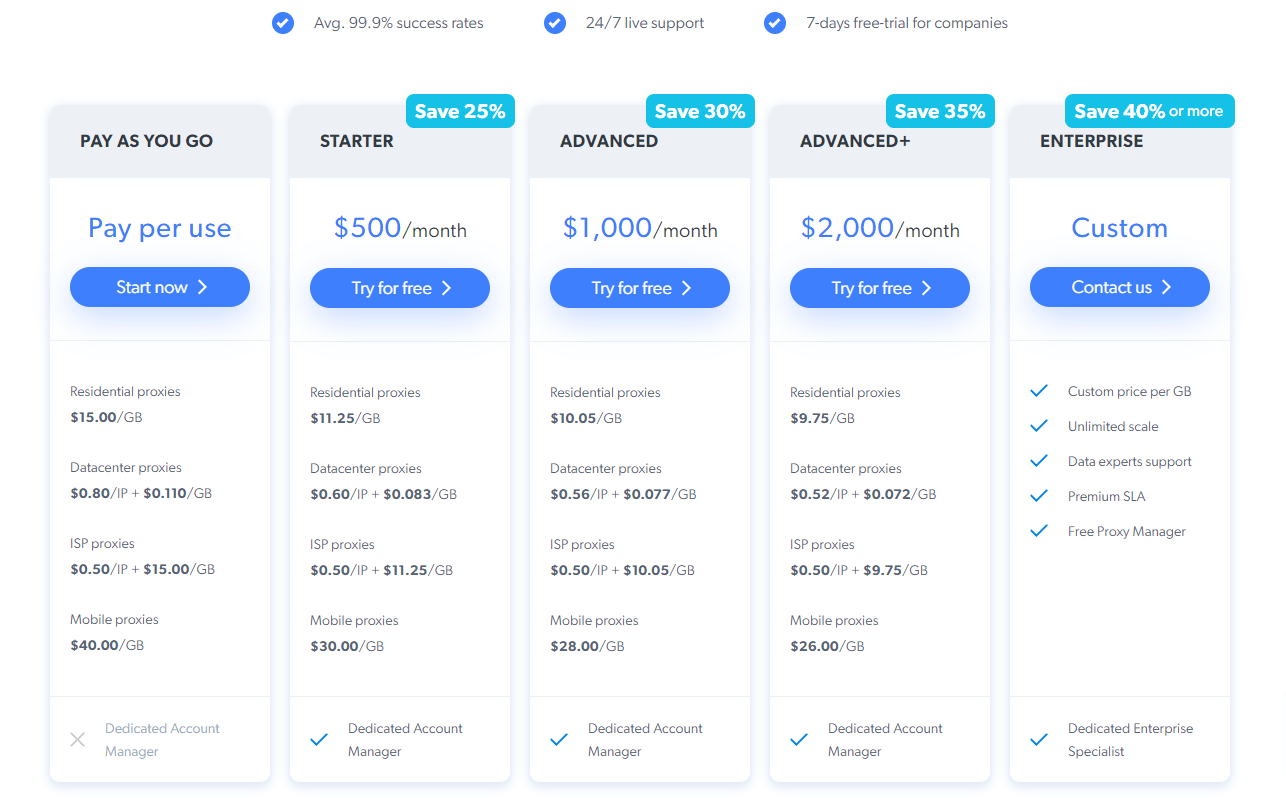Click checkmark icon beside Avg. 99.9% success rates
This screenshot has width=1286, height=798.
point(283,23)
